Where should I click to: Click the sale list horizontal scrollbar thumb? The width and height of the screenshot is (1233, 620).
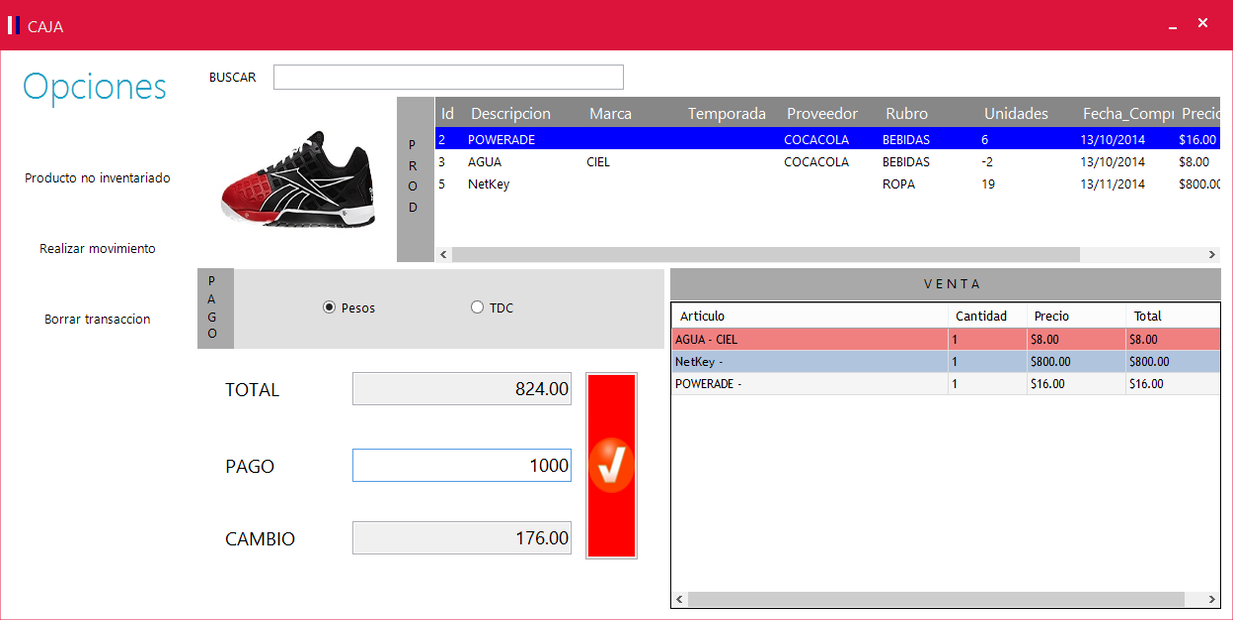coord(936,599)
